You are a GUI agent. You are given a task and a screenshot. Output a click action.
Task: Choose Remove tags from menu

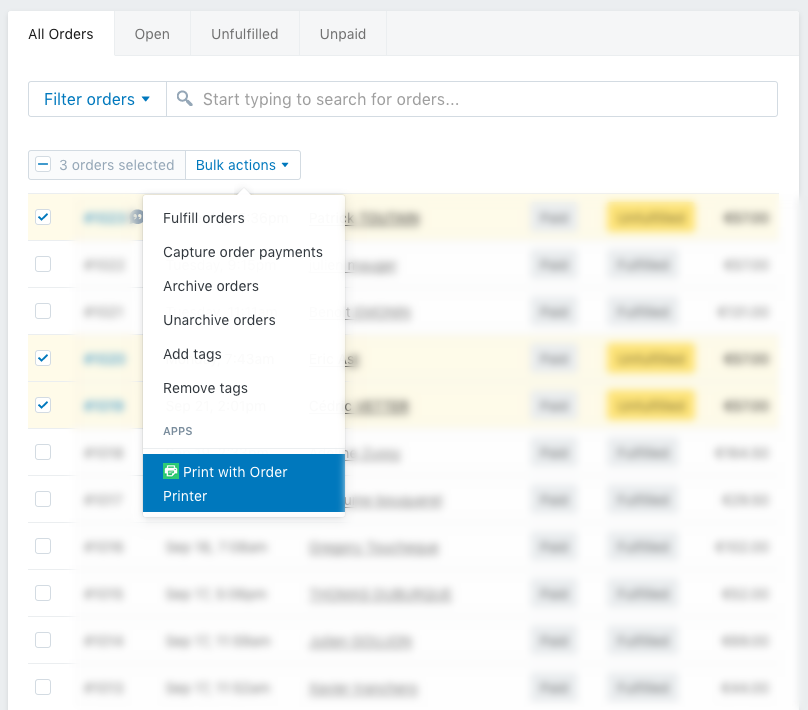click(205, 388)
